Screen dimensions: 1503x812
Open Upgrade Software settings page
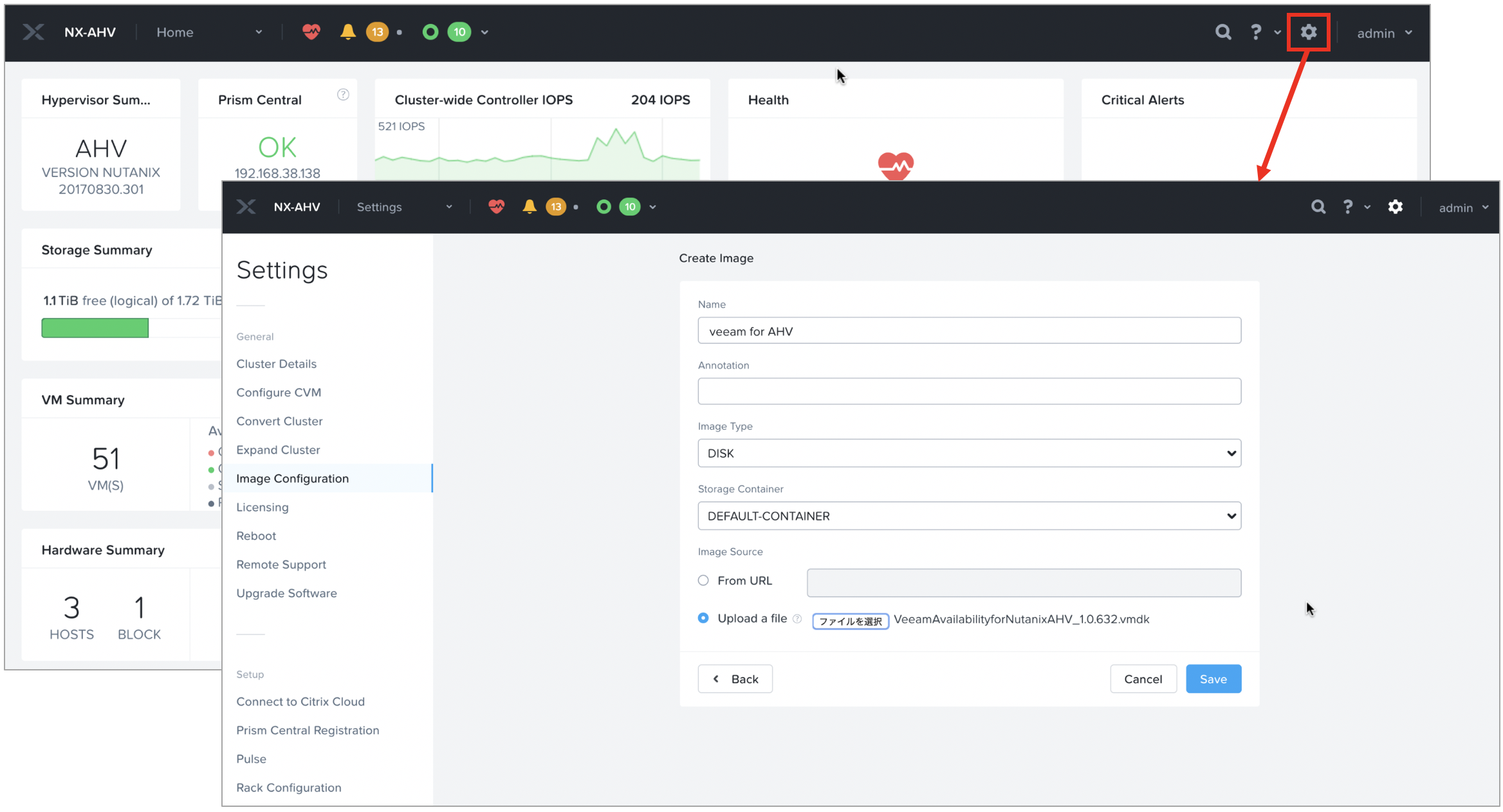286,593
